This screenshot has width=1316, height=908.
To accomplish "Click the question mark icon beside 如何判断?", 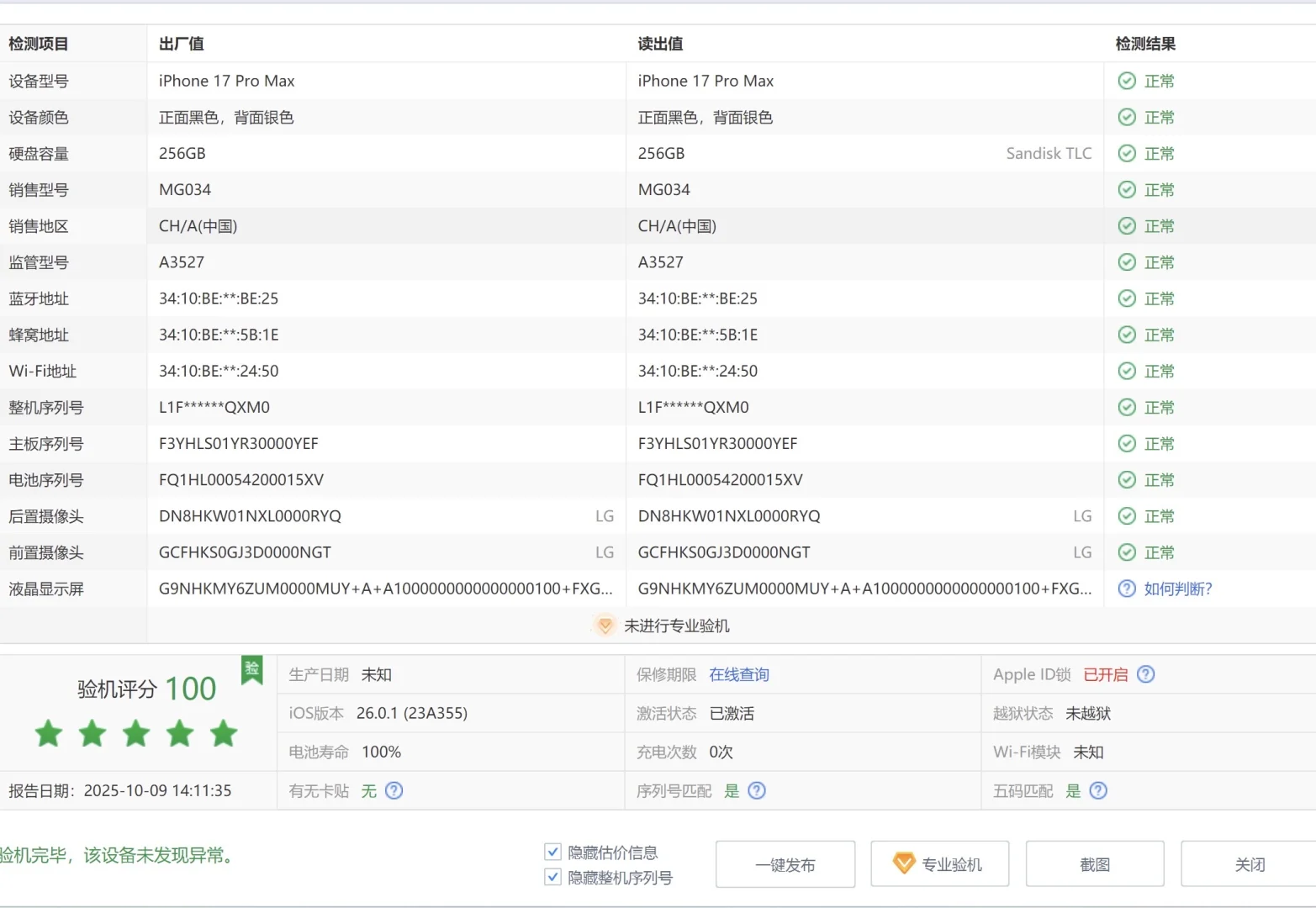I will (x=1127, y=589).
